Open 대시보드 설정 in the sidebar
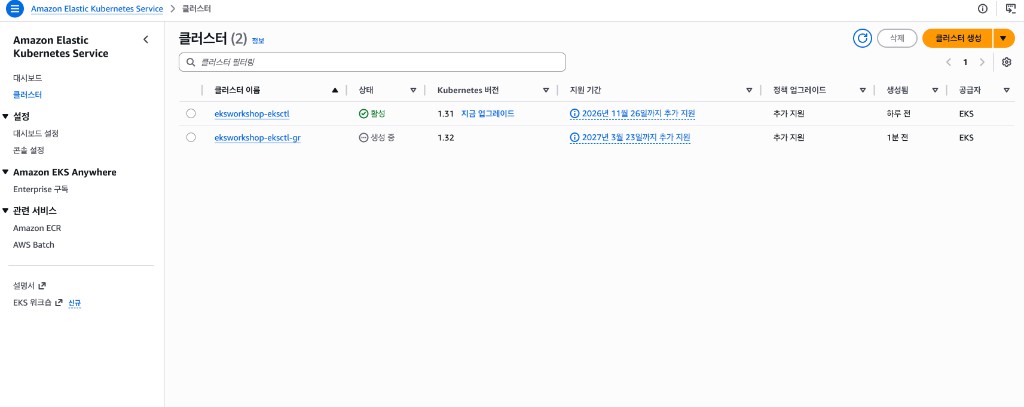 (x=36, y=133)
